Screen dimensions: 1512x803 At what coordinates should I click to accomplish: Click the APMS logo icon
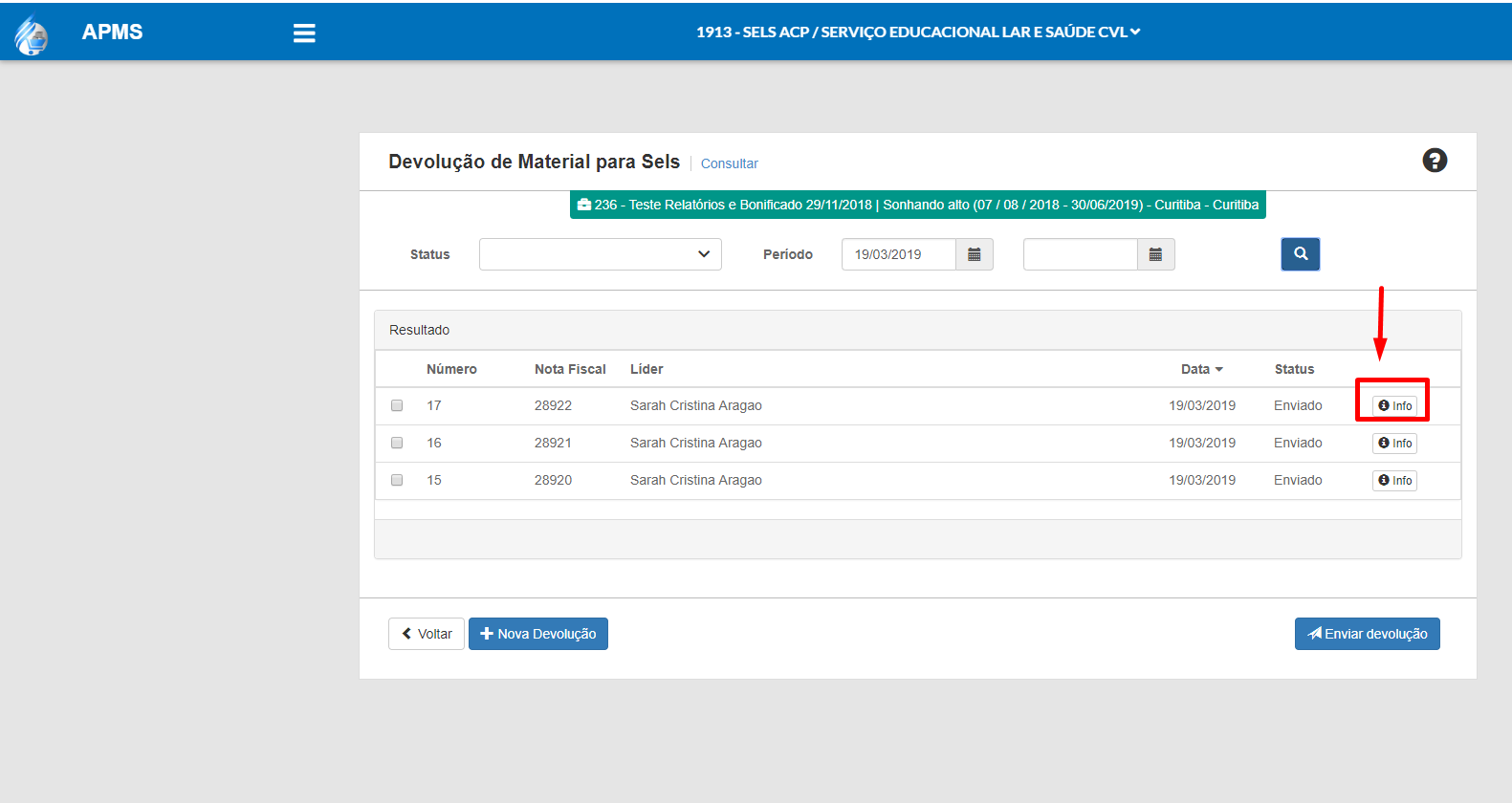click(x=32, y=34)
